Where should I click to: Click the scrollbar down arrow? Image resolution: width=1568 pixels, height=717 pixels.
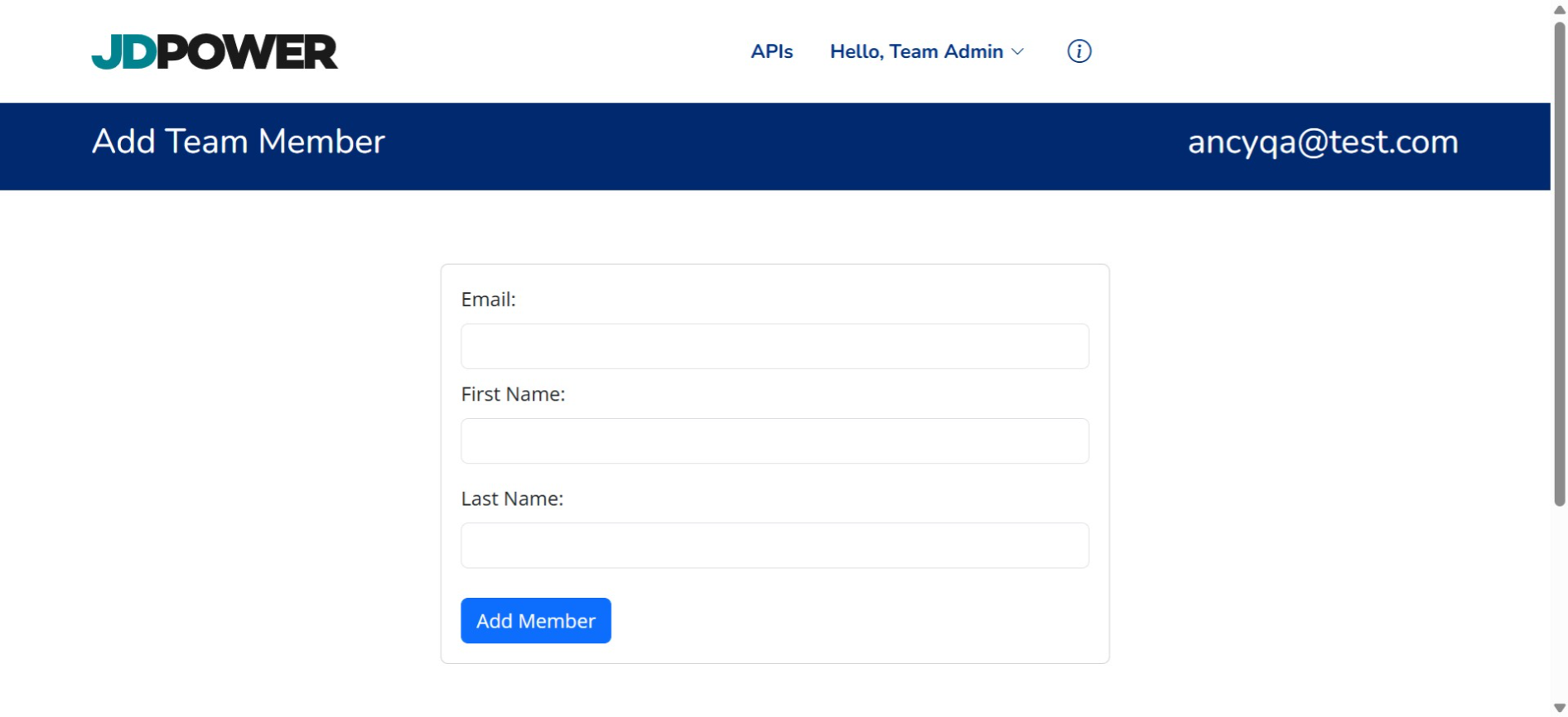click(x=1559, y=708)
